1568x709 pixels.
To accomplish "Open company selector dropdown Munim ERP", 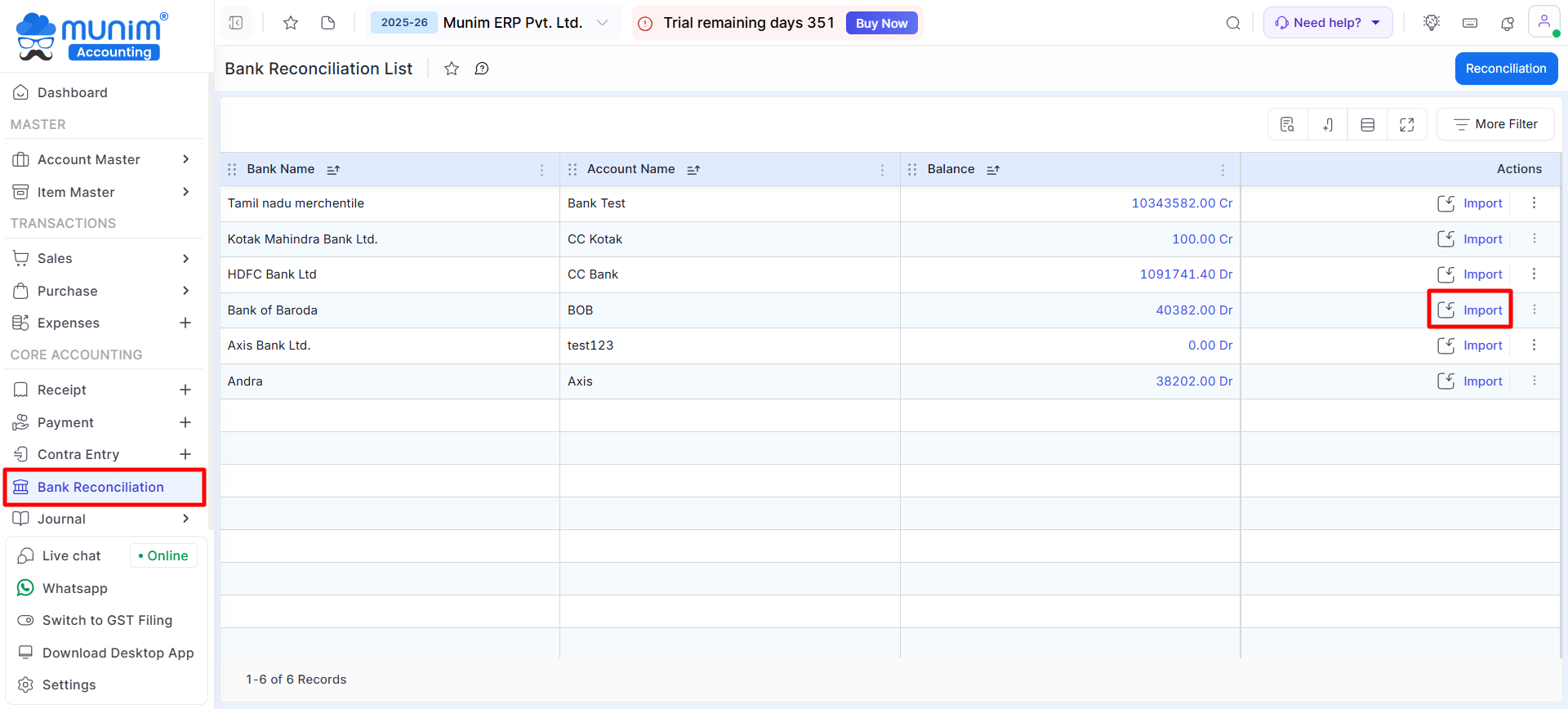I will coord(525,23).
